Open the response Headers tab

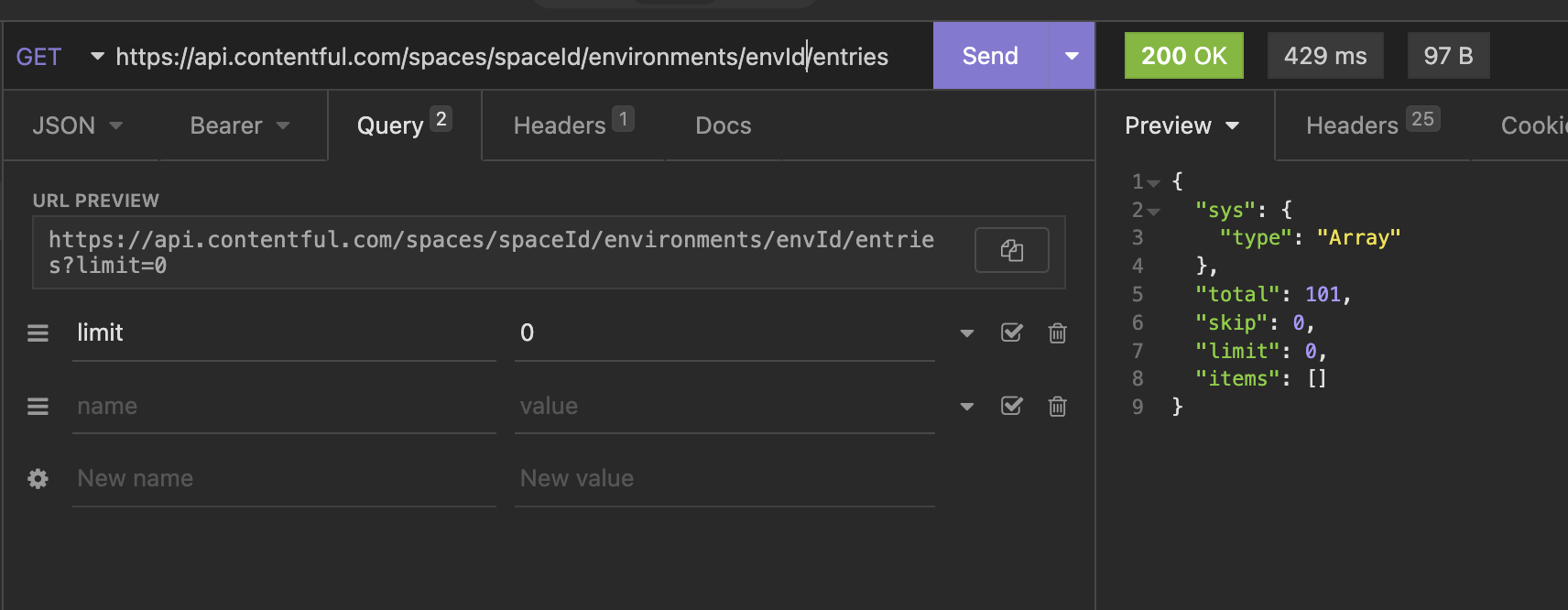tap(1373, 125)
